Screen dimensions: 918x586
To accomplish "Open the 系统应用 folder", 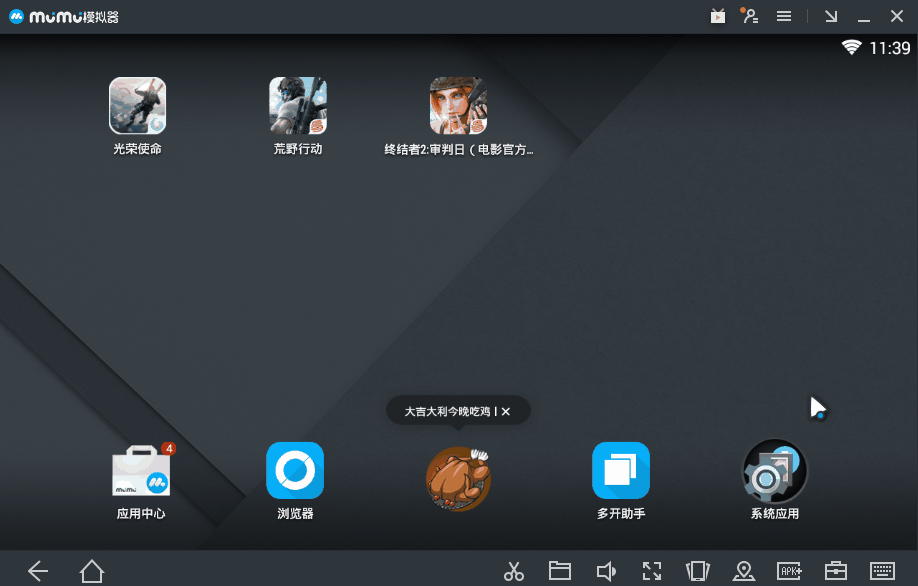I will pyautogui.click(x=775, y=471).
